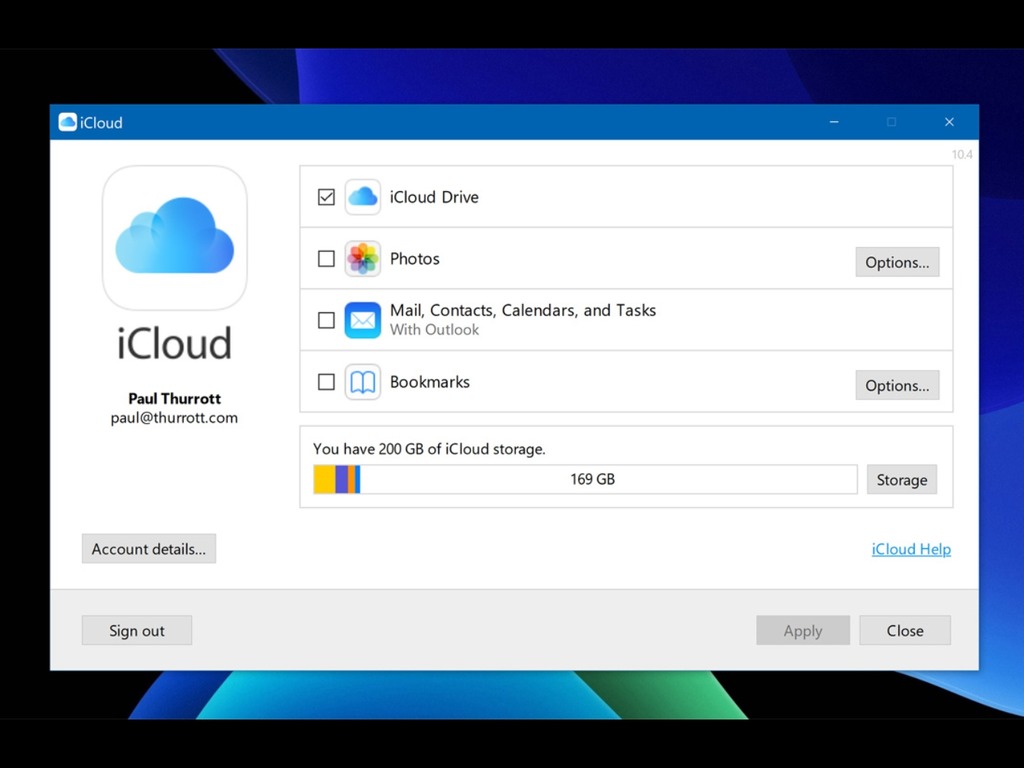Click the Bookmarks book icon
1024x768 pixels.
[362, 382]
